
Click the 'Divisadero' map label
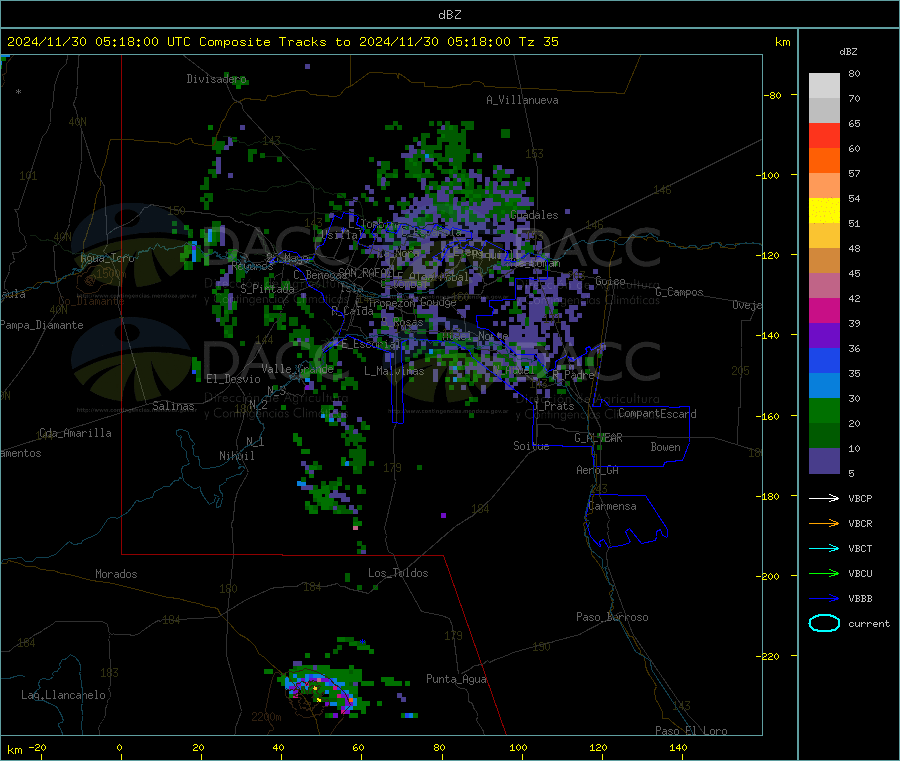point(216,79)
